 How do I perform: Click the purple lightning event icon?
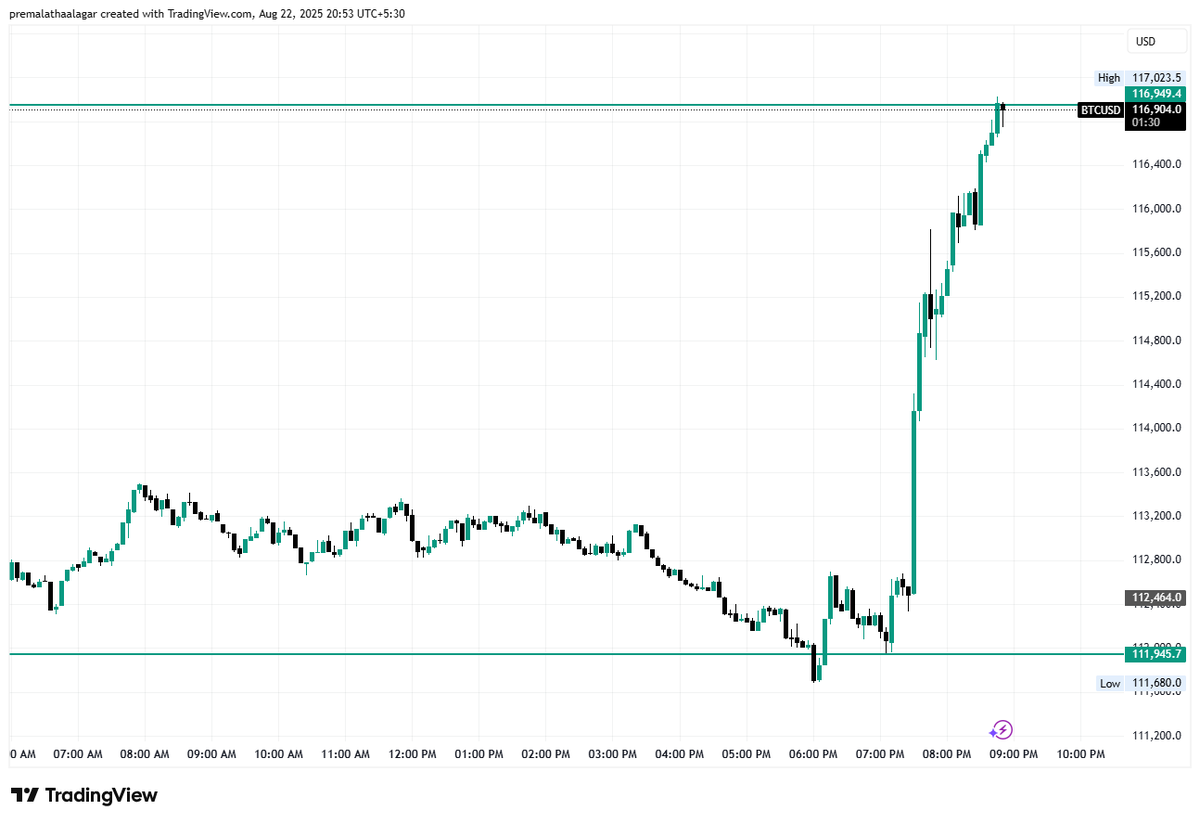[x=1002, y=730]
